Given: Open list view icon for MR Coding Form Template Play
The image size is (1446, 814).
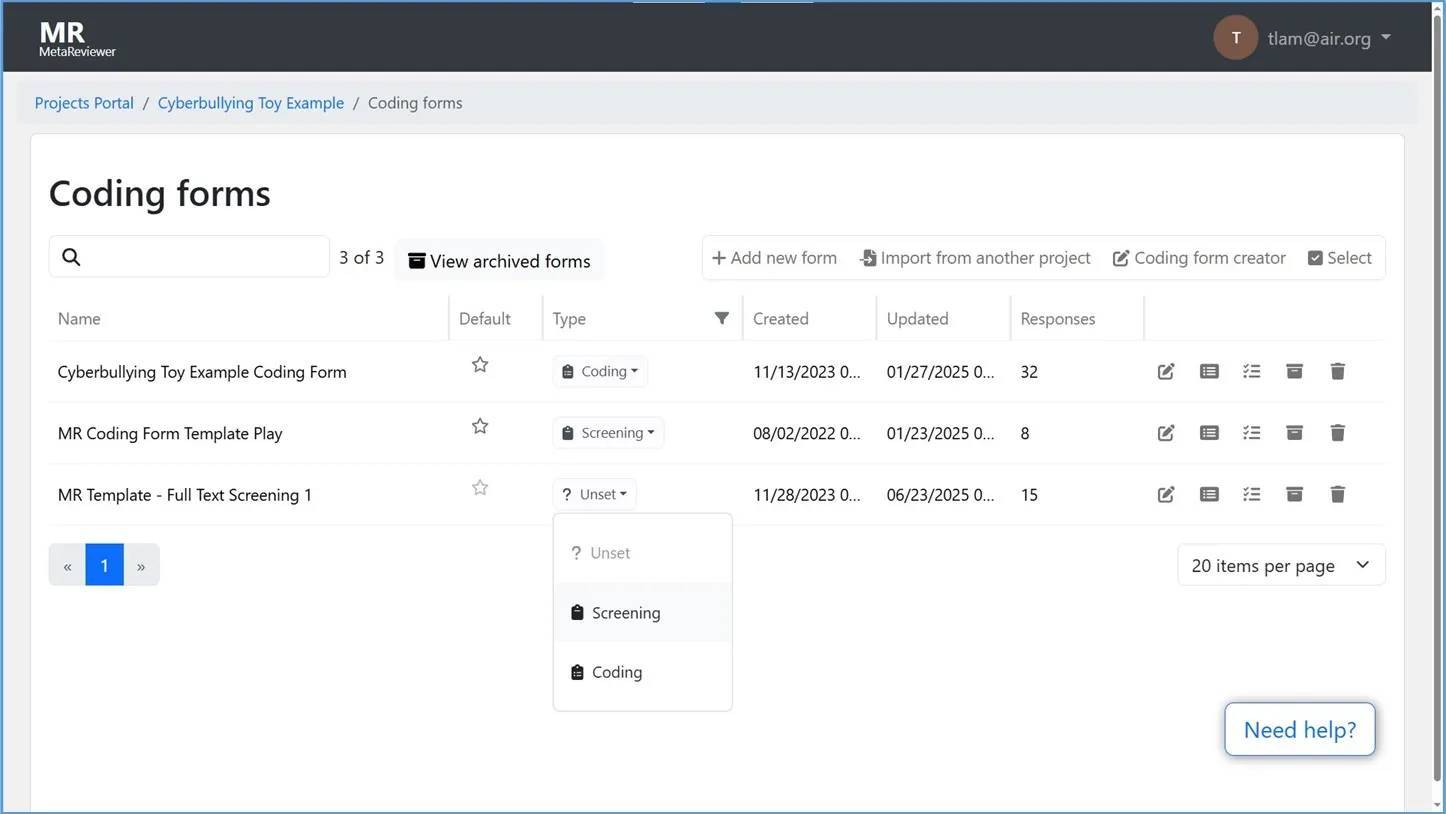Looking at the screenshot, I should tap(1209, 433).
